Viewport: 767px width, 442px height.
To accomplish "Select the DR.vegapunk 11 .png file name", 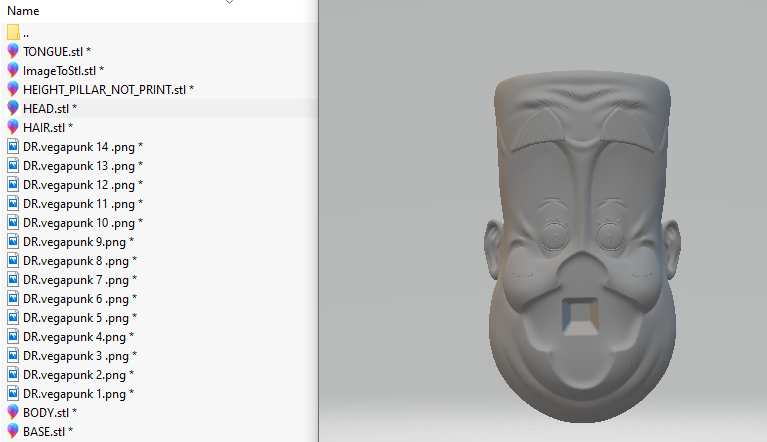I will [x=83, y=204].
